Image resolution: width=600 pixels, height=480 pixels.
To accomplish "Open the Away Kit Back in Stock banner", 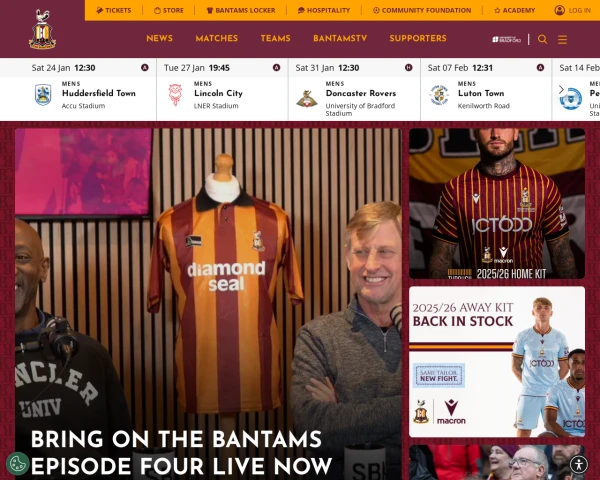I will (x=497, y=362).
